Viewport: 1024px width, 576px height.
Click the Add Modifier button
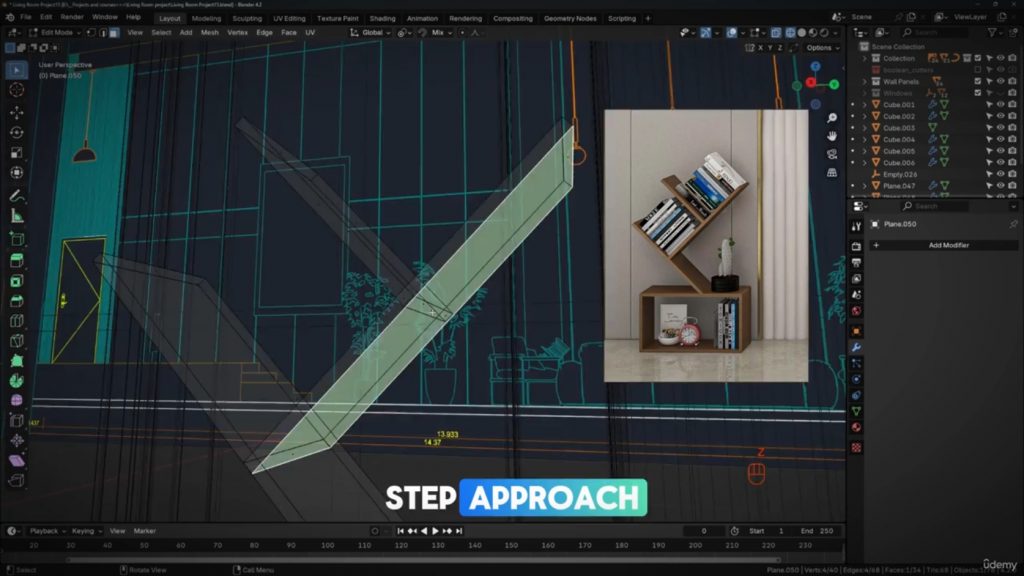point(944,245)
